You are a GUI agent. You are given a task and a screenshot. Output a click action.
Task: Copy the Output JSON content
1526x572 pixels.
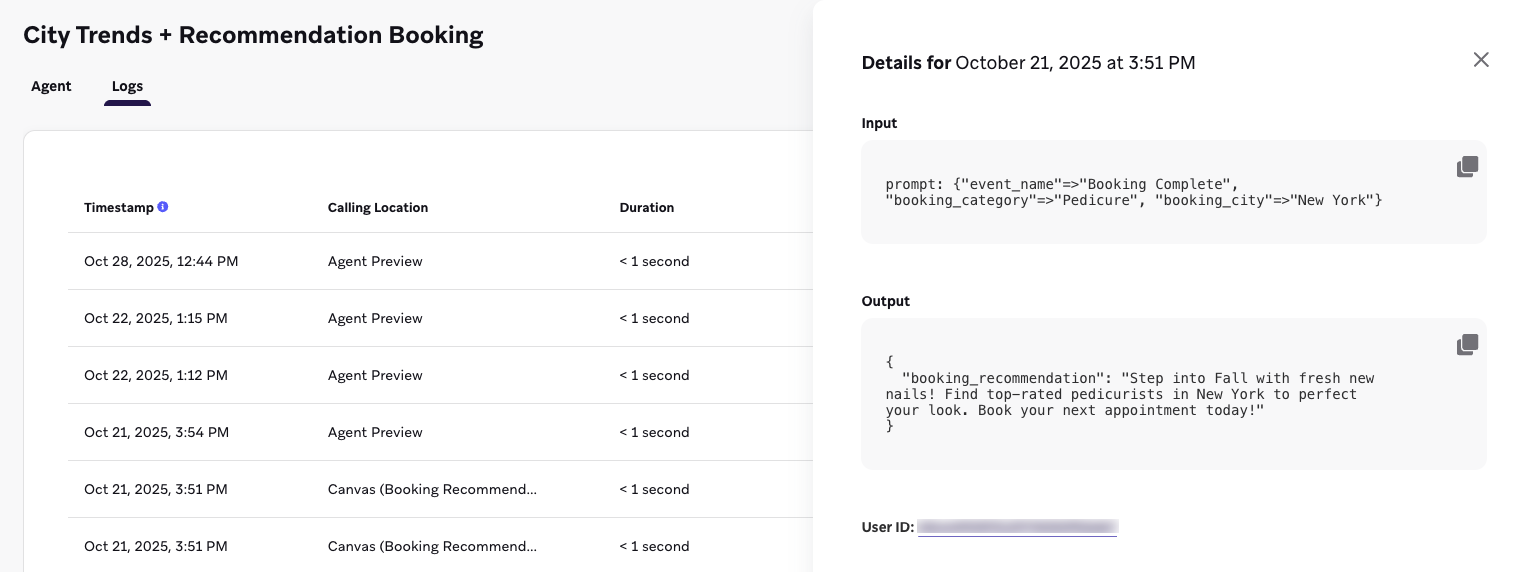(1466, 345)
